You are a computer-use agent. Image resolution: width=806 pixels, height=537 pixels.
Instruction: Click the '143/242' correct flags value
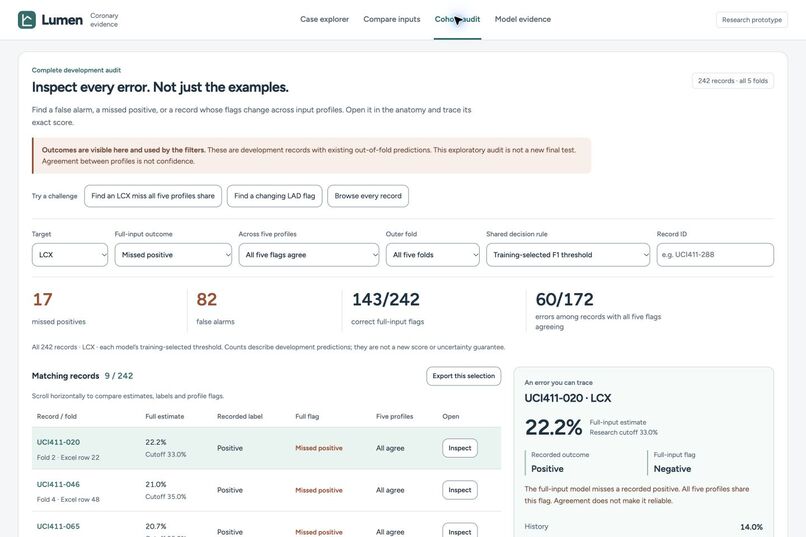coord(386,299)
